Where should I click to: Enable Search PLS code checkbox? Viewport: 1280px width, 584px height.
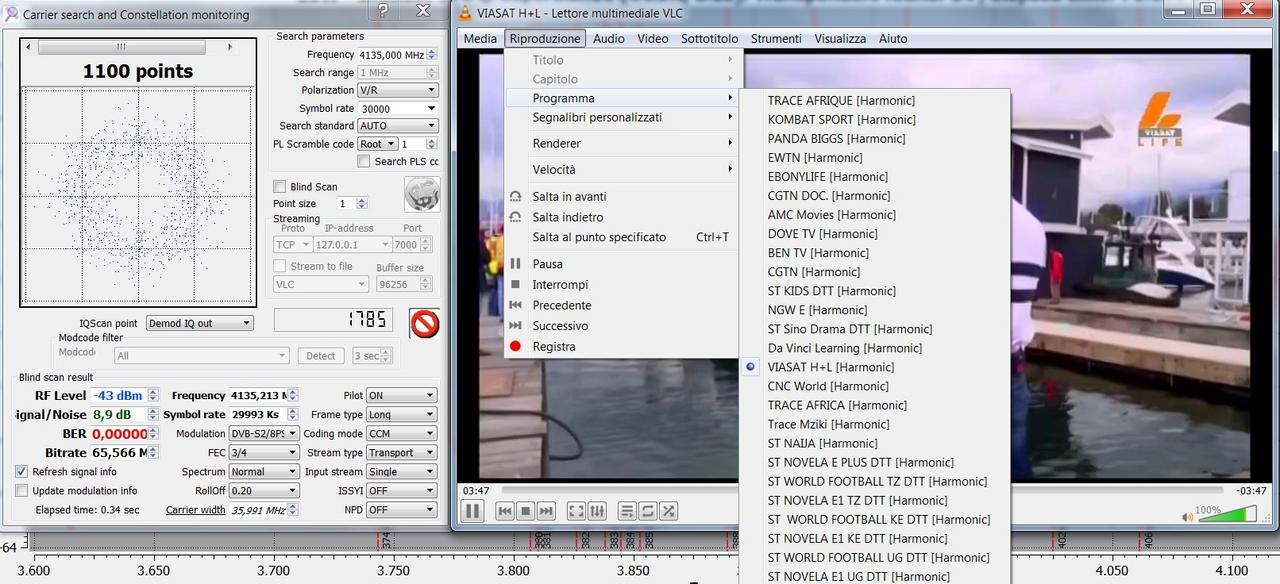pyautogui.click(x=364, y=161)
